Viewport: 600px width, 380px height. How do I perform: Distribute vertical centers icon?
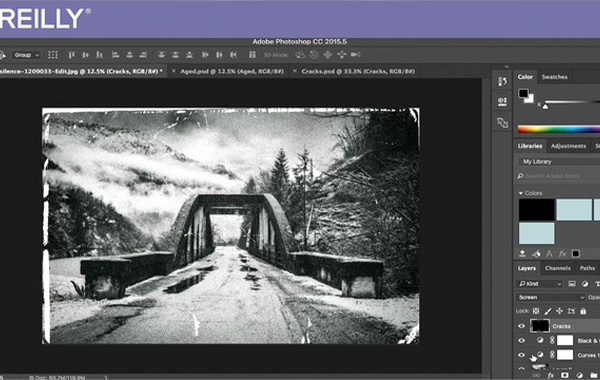coord(175,55)
